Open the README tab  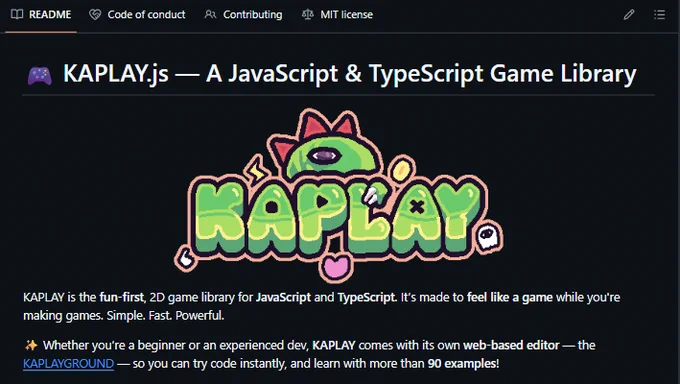pos(41,15)
